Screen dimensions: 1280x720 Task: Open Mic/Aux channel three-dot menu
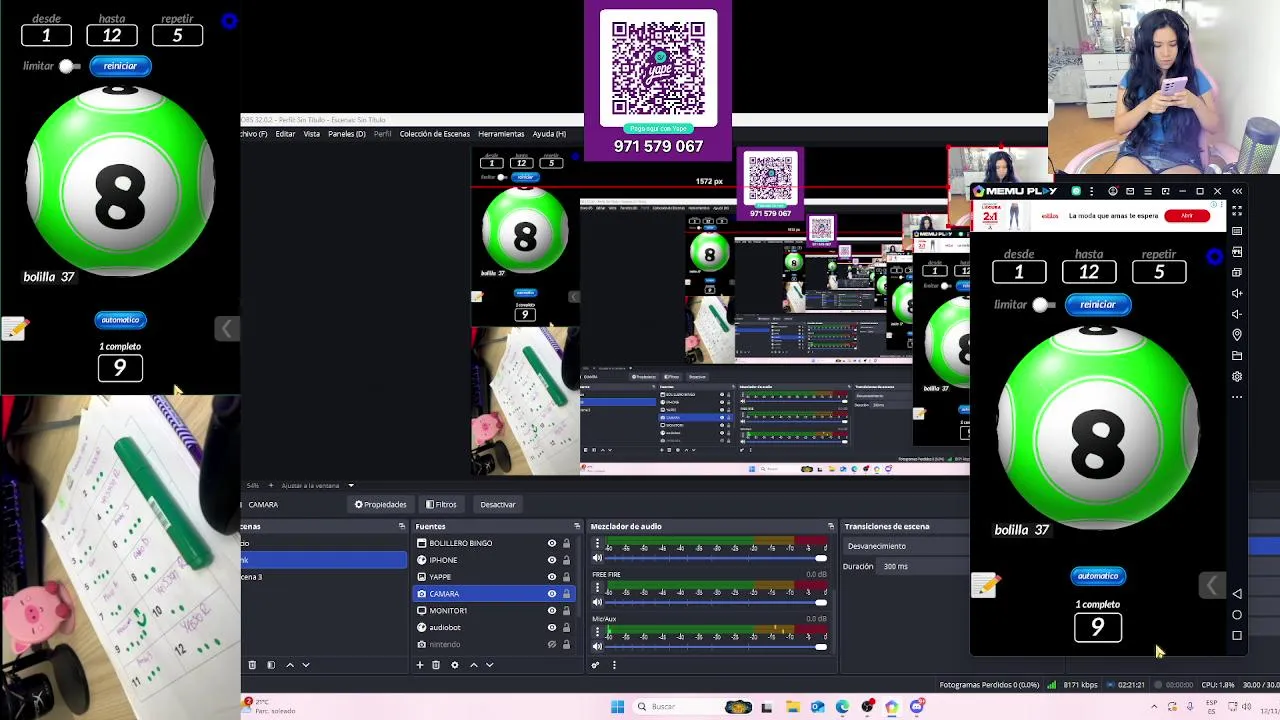click(597, 632)
